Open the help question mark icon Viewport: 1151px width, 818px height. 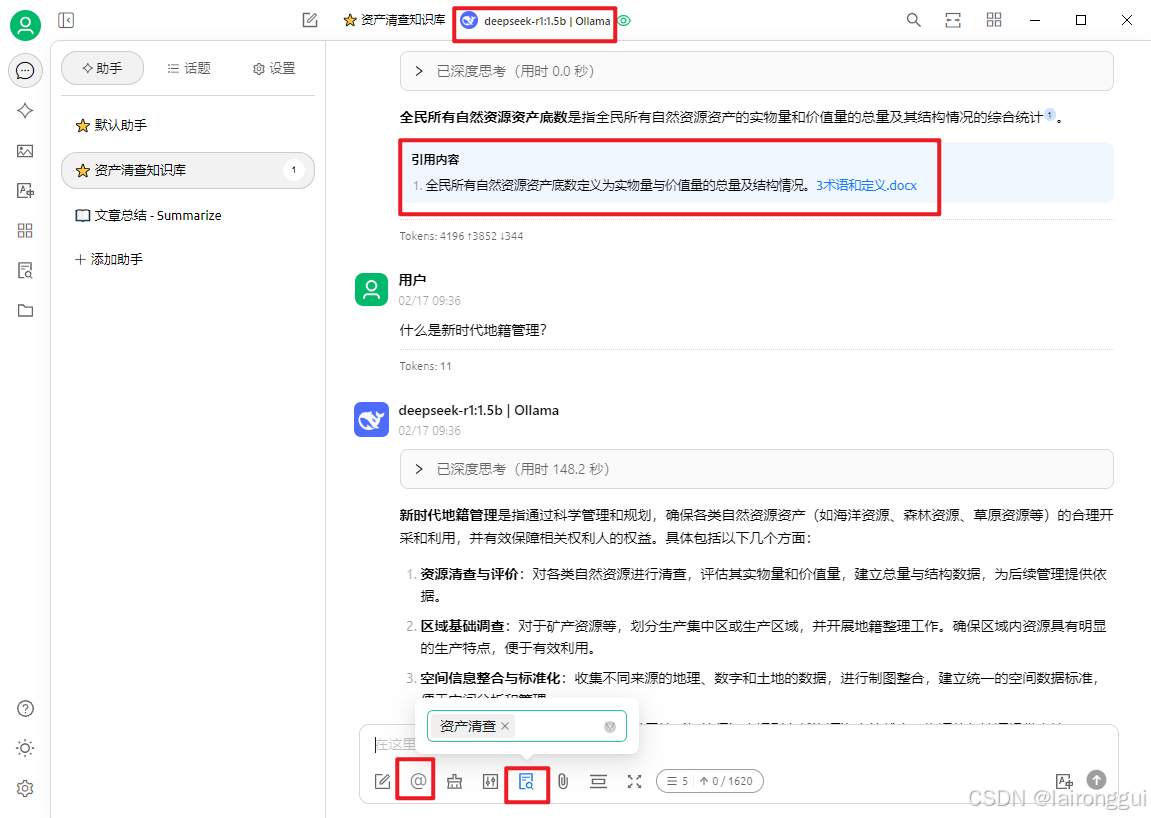pyautogui.click(x=25, y=709)
